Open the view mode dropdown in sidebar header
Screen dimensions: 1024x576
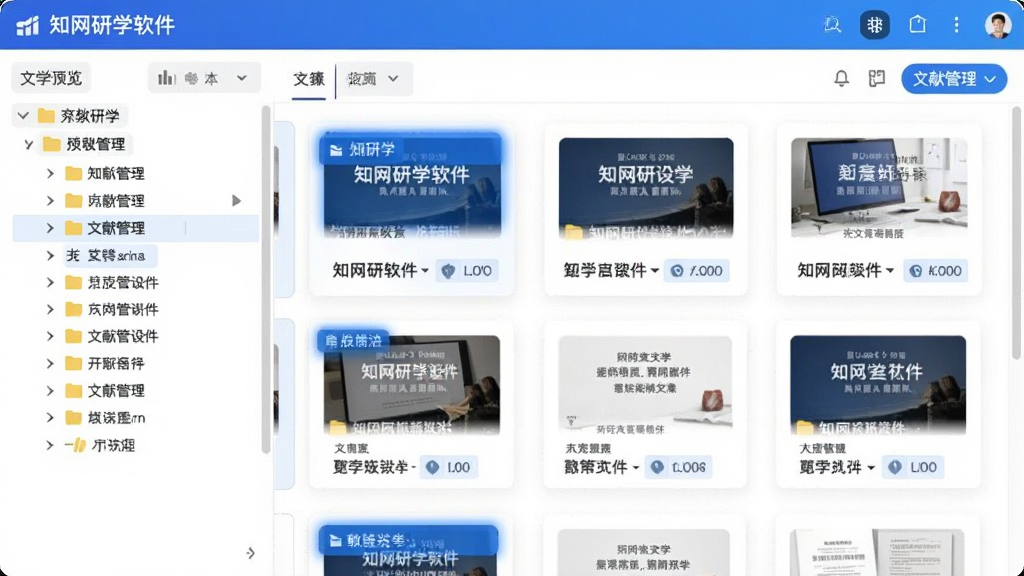click(204, 78)
